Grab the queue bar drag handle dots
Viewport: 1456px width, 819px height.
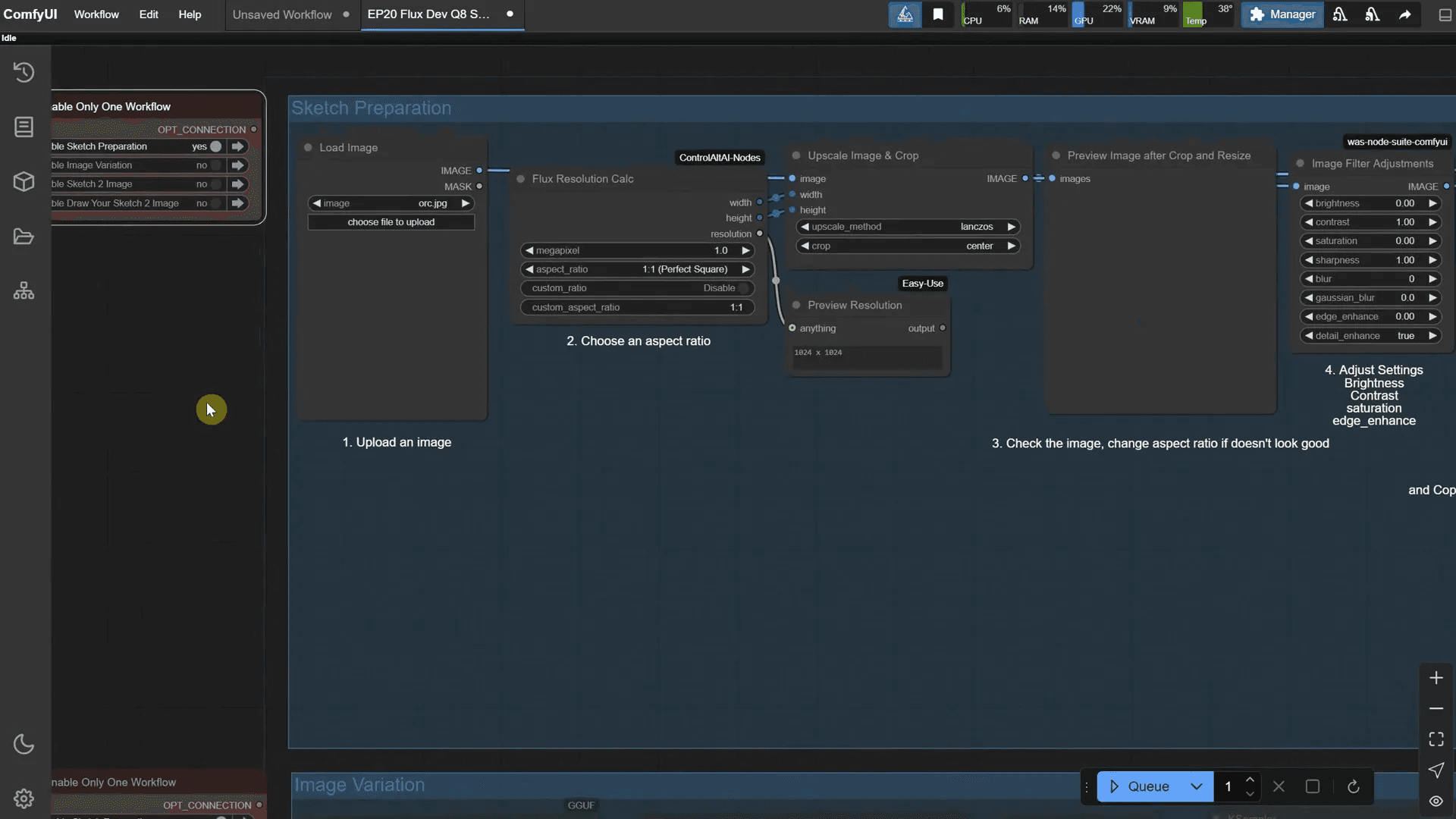(x=1087, y=786)
